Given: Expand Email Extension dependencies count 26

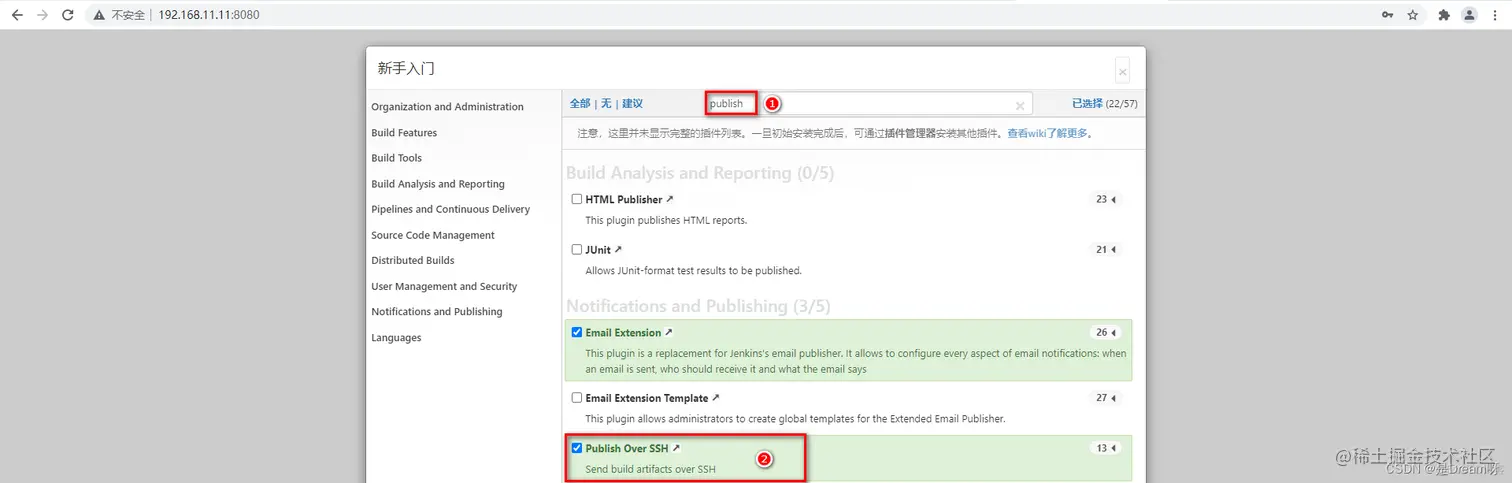Looking at the screenshot, I should [1106, 332].
